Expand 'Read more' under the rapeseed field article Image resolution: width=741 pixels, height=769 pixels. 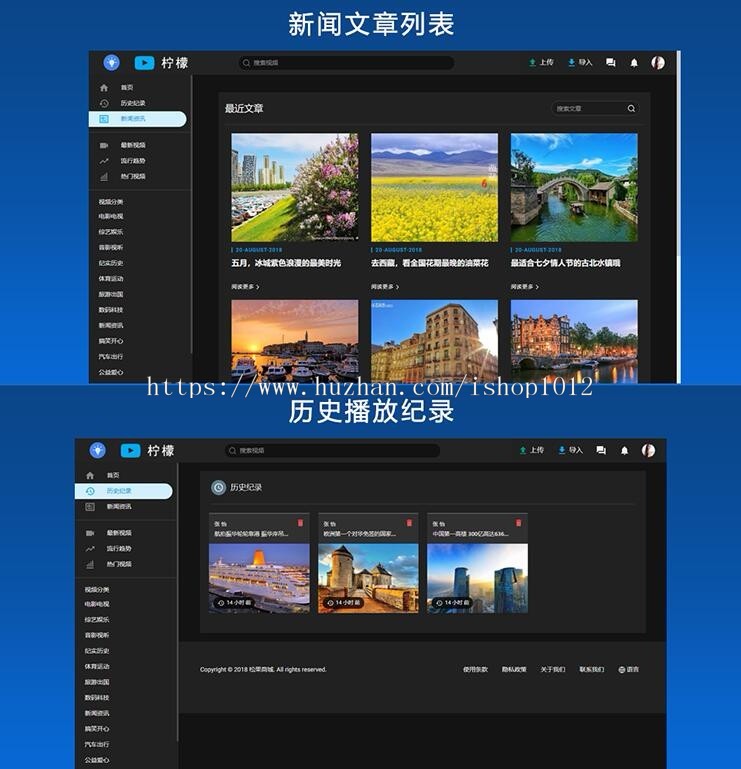(x=385, y=286)
